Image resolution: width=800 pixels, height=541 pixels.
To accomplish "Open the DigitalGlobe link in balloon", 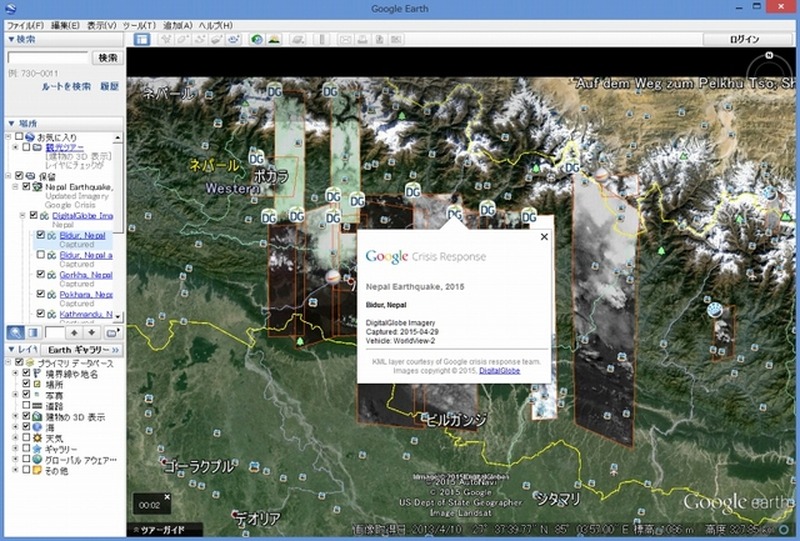I will (499, 370).
